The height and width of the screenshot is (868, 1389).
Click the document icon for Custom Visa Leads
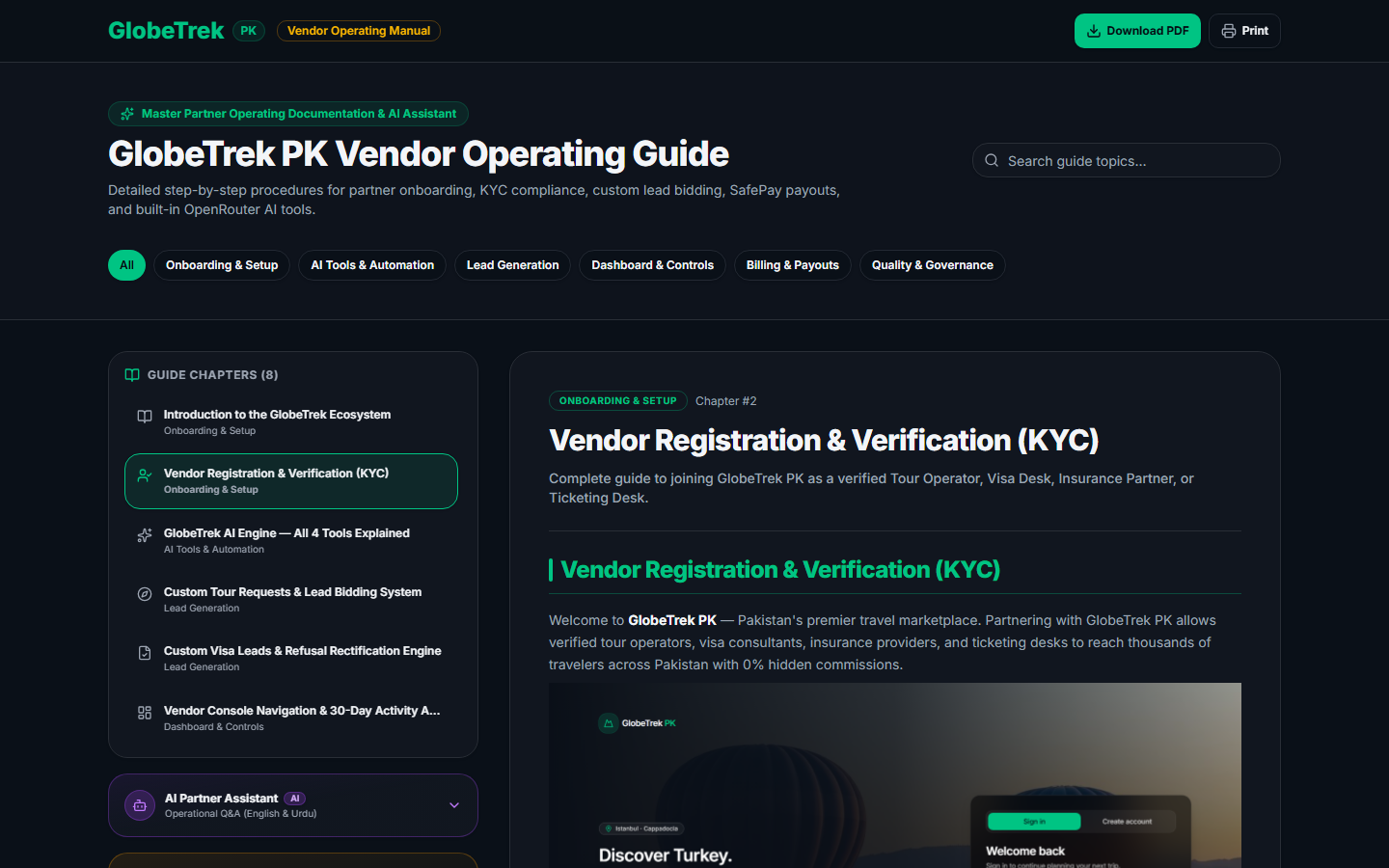tap(145, 653)
